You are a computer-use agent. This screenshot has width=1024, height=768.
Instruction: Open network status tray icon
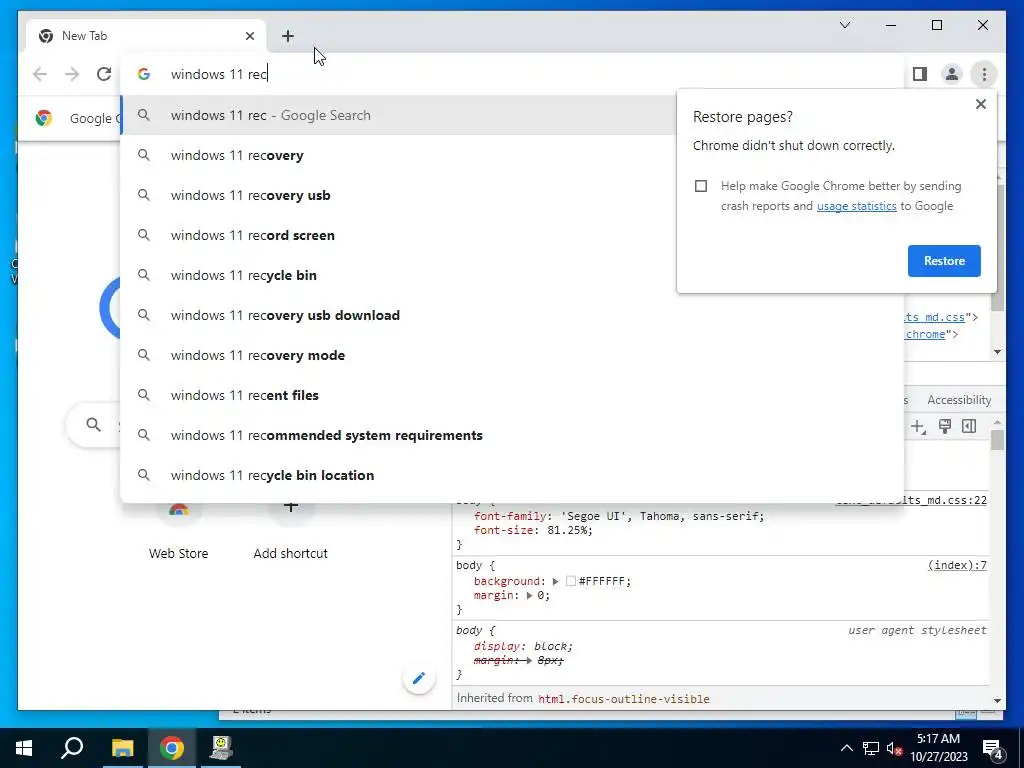pyautogui.click(x=871, y=748)
